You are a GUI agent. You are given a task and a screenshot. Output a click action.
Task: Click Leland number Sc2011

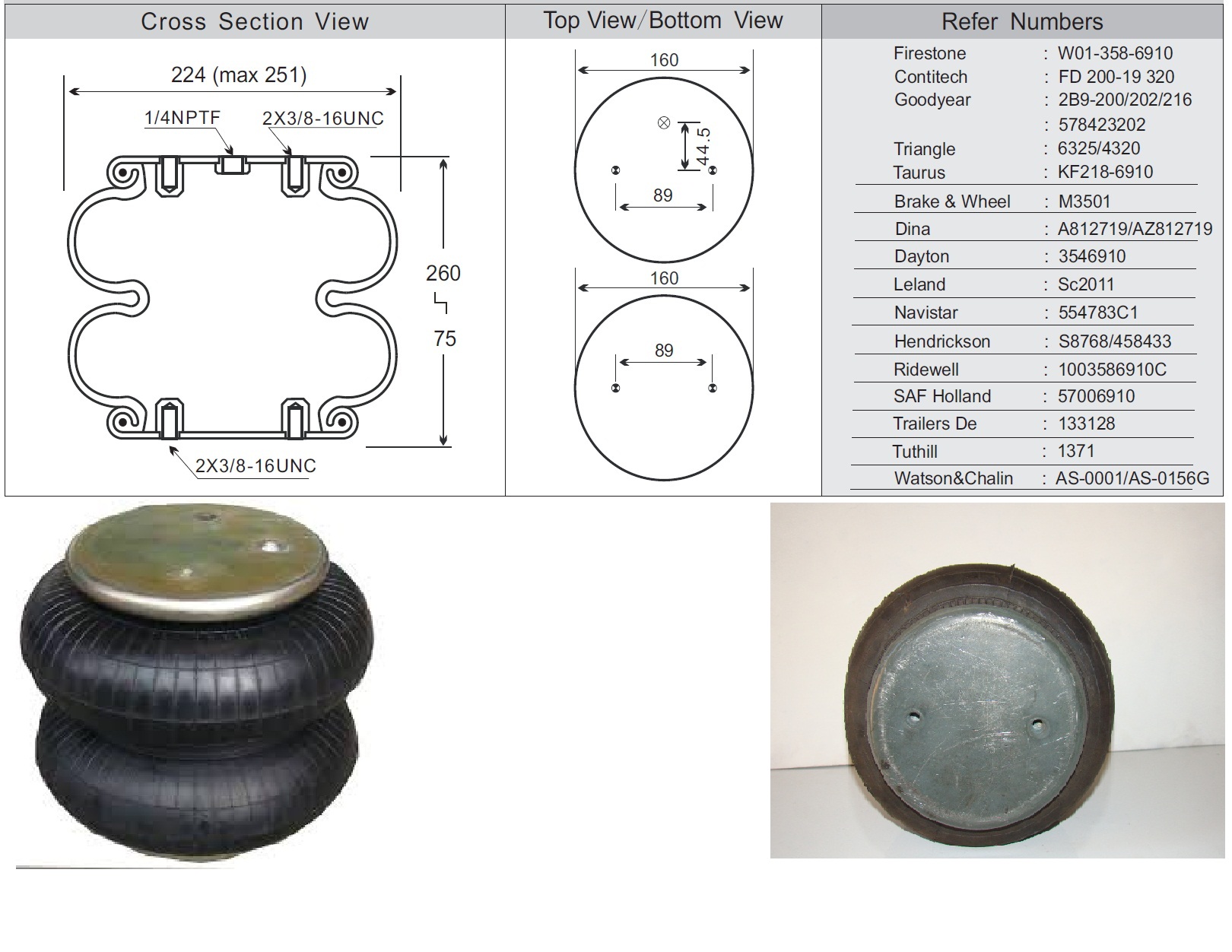[1086, 284]
